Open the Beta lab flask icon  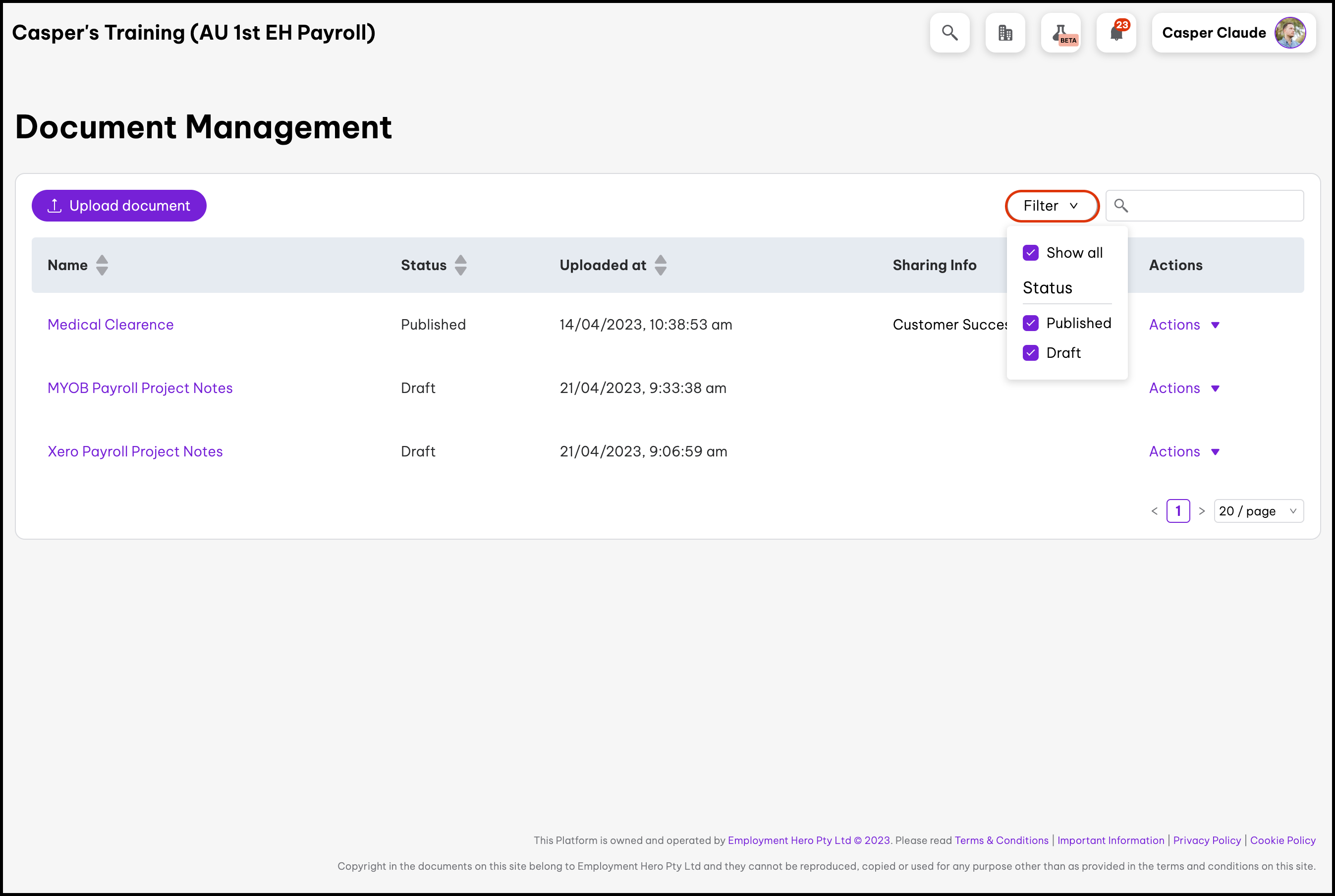(x=1061, y=33)
